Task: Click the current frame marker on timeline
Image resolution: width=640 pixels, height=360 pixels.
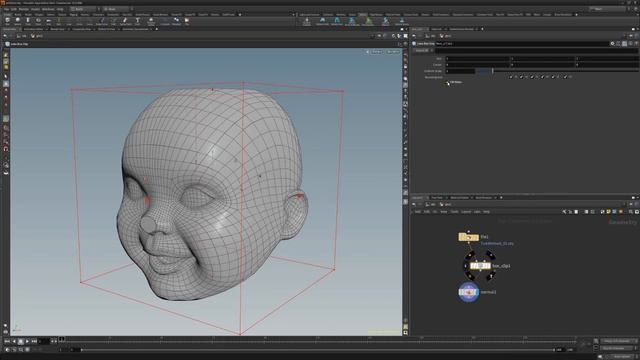Action: 62,339
